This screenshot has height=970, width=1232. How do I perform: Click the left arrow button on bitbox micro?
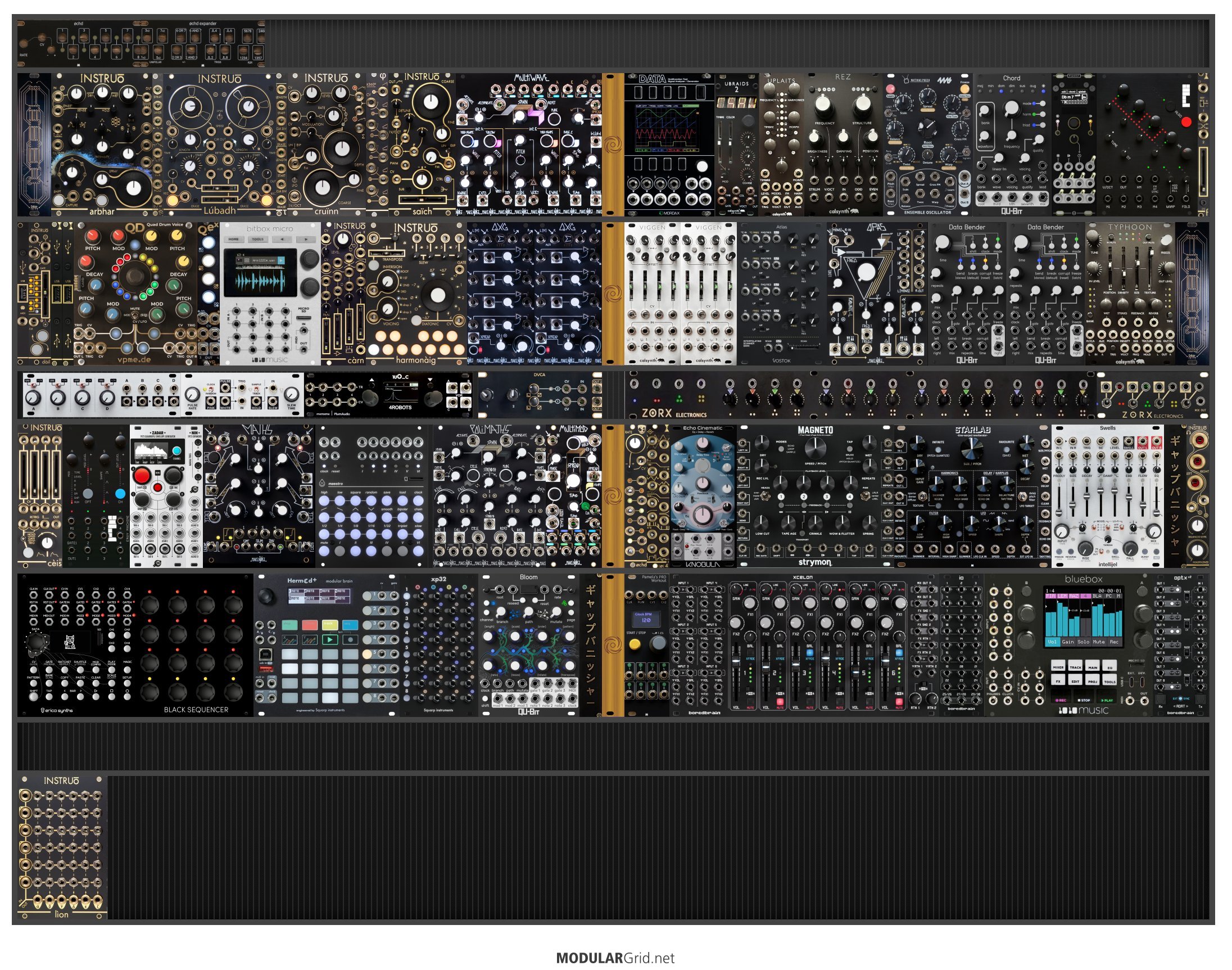[x=282, y=240]
